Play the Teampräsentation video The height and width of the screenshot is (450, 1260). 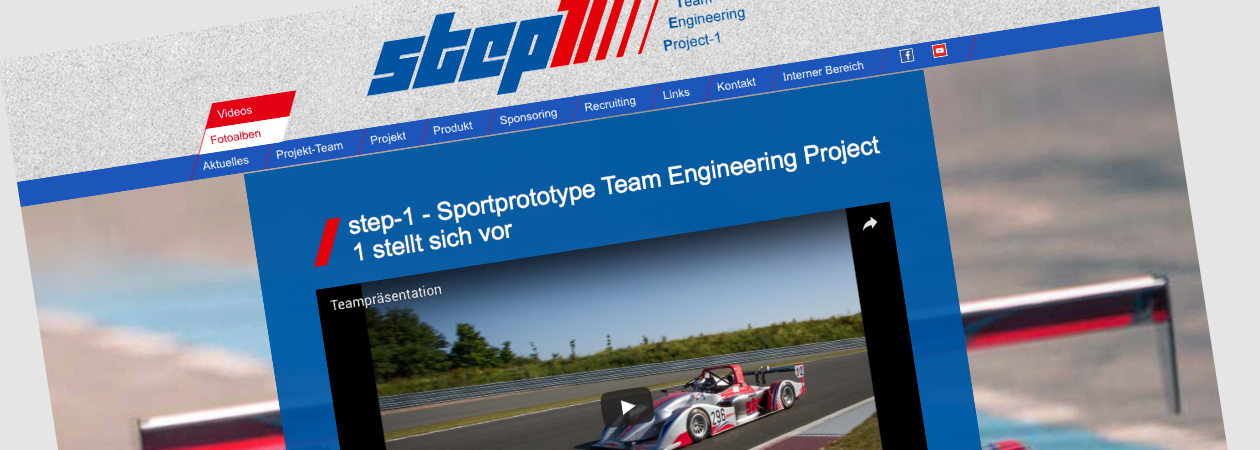click(627, 407)
